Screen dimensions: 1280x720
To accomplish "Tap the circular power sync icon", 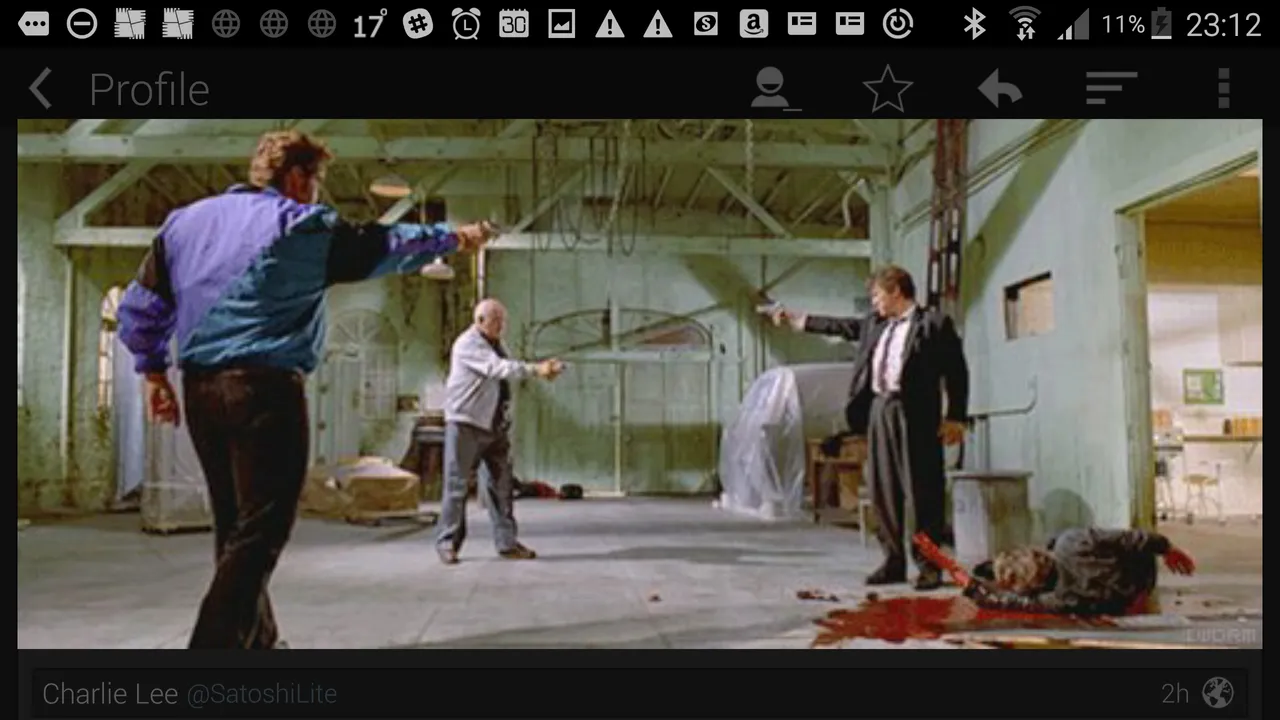I will point(898,24).
